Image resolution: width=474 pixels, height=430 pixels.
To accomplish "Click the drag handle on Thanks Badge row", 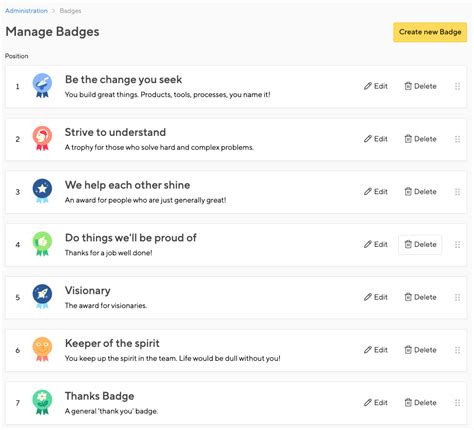I will [457, 403].
